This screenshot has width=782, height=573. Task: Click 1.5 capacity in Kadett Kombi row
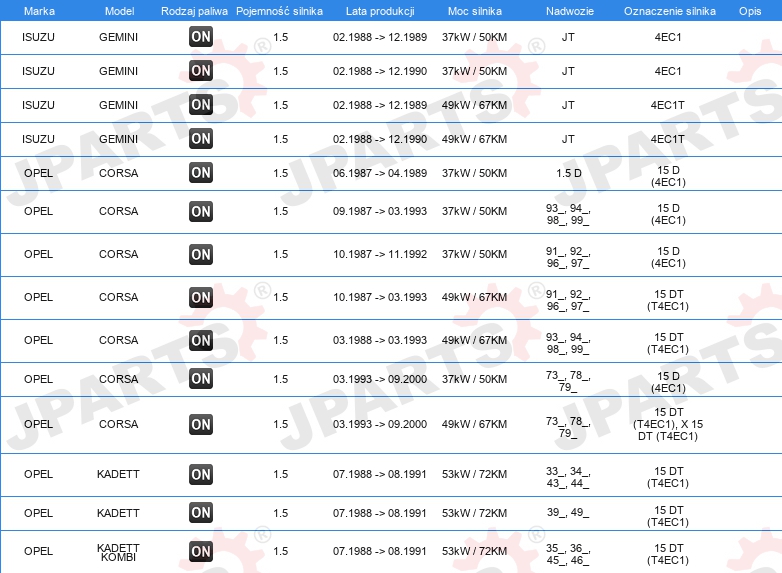tap(280, 551)
